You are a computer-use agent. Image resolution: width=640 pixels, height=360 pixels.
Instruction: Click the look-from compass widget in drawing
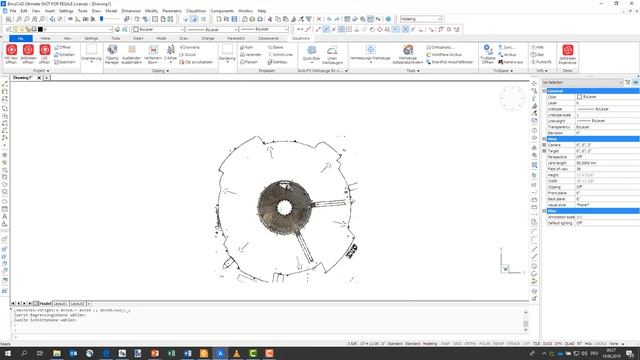(512, 98)
